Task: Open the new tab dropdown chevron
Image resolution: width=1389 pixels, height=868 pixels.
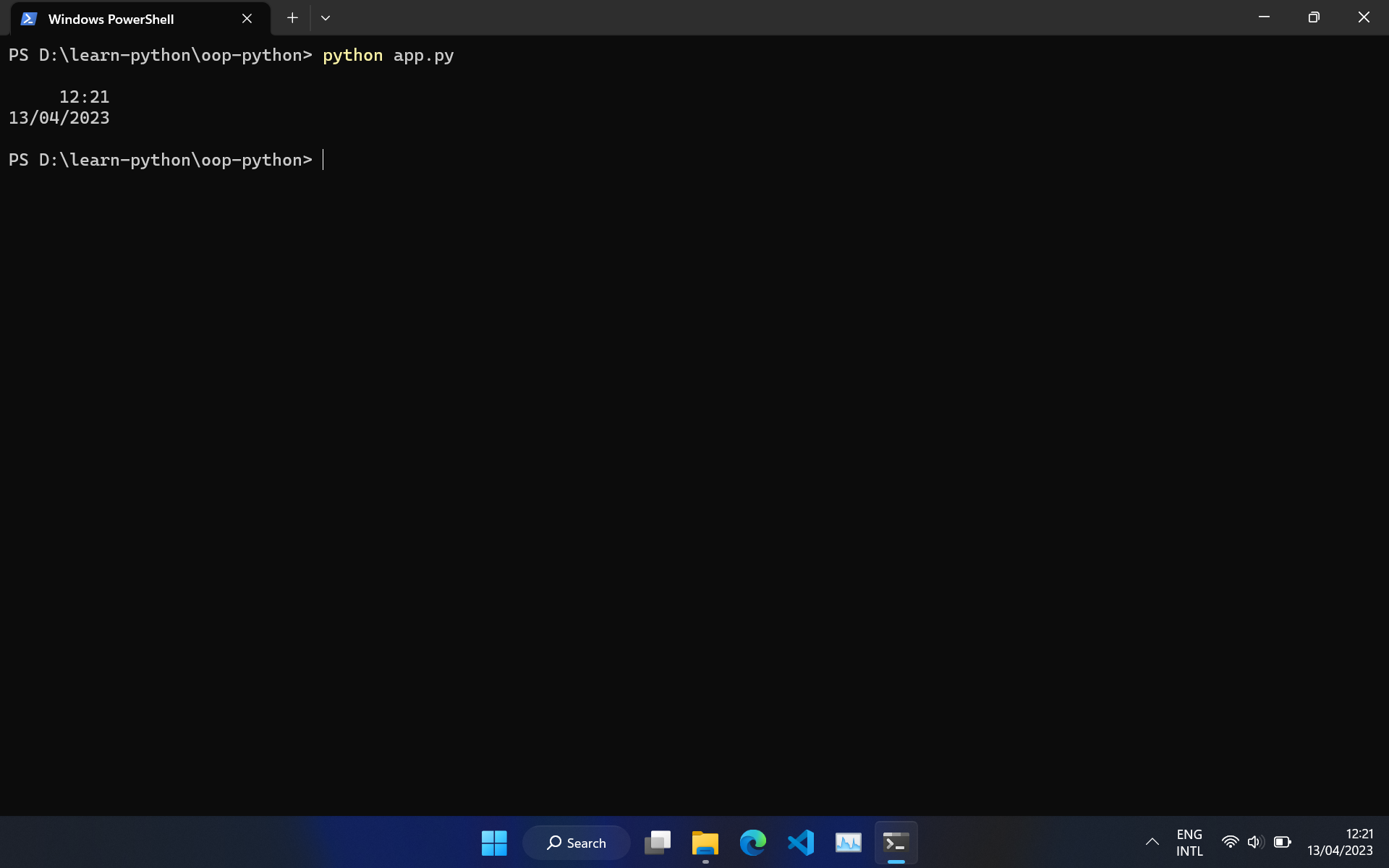Action: click(x=325, y=17)
